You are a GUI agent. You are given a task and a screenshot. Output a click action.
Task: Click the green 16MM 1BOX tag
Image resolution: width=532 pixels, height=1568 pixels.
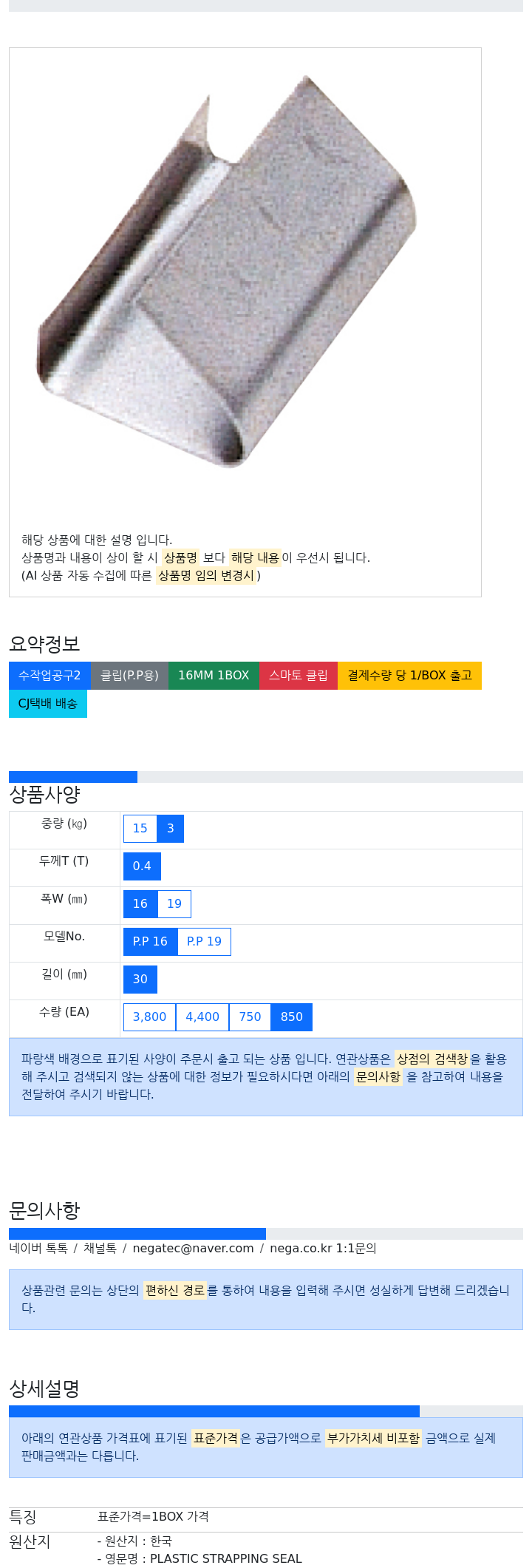(x=214, y=676)
